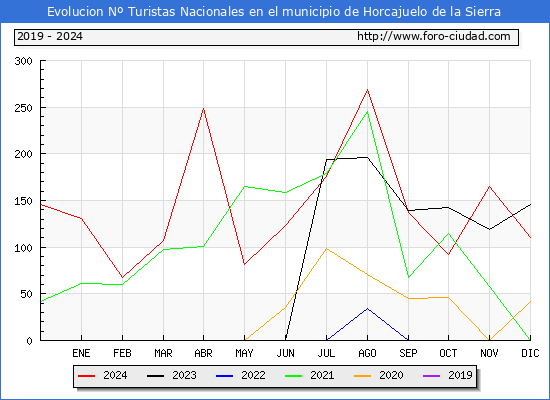This screenshot has height=400, width=550.
Task: Click the 0 y-axis value
Action: [x=29, y=341]
